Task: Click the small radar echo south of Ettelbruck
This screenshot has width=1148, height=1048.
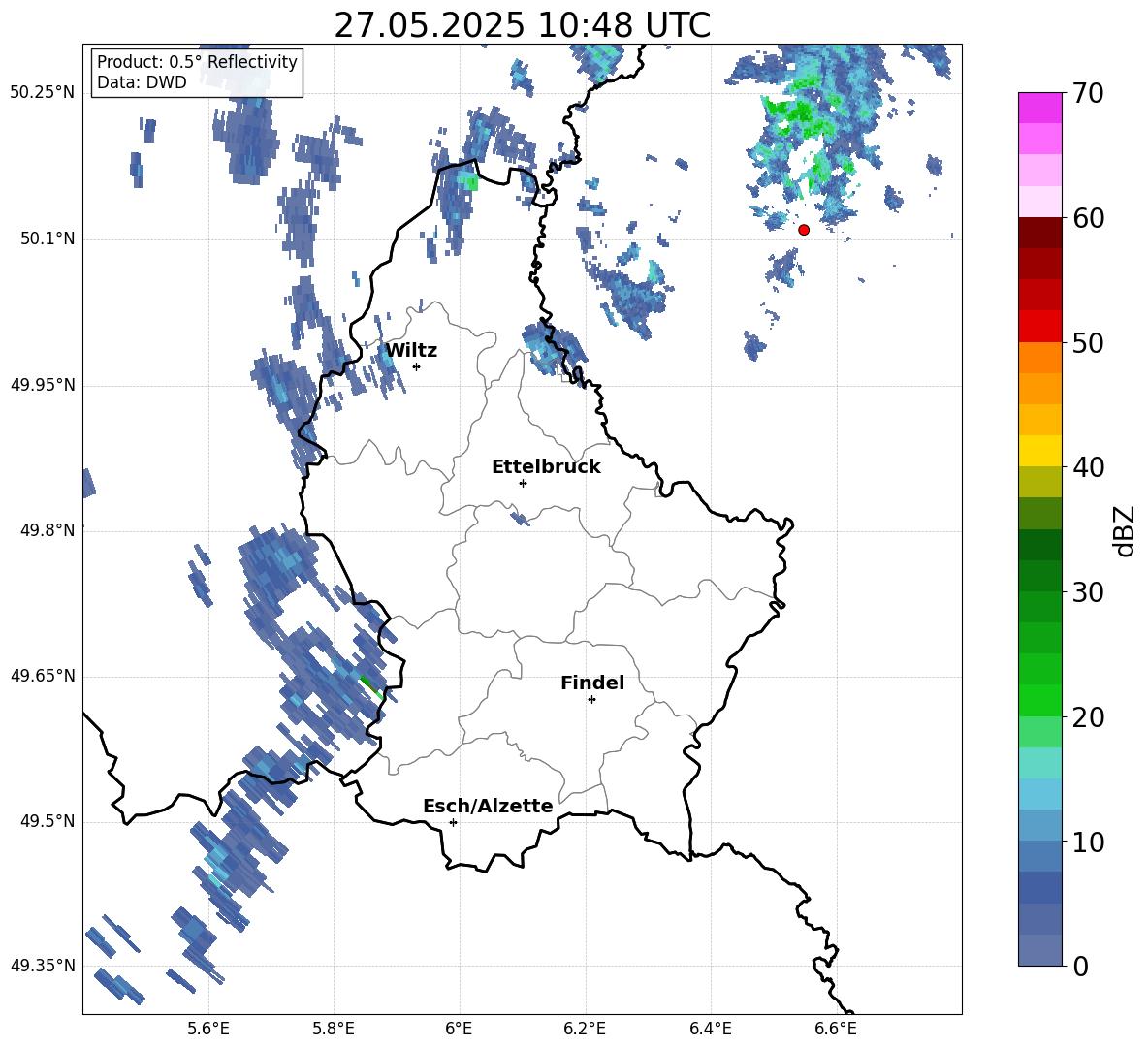Action: tap(520, 519)
